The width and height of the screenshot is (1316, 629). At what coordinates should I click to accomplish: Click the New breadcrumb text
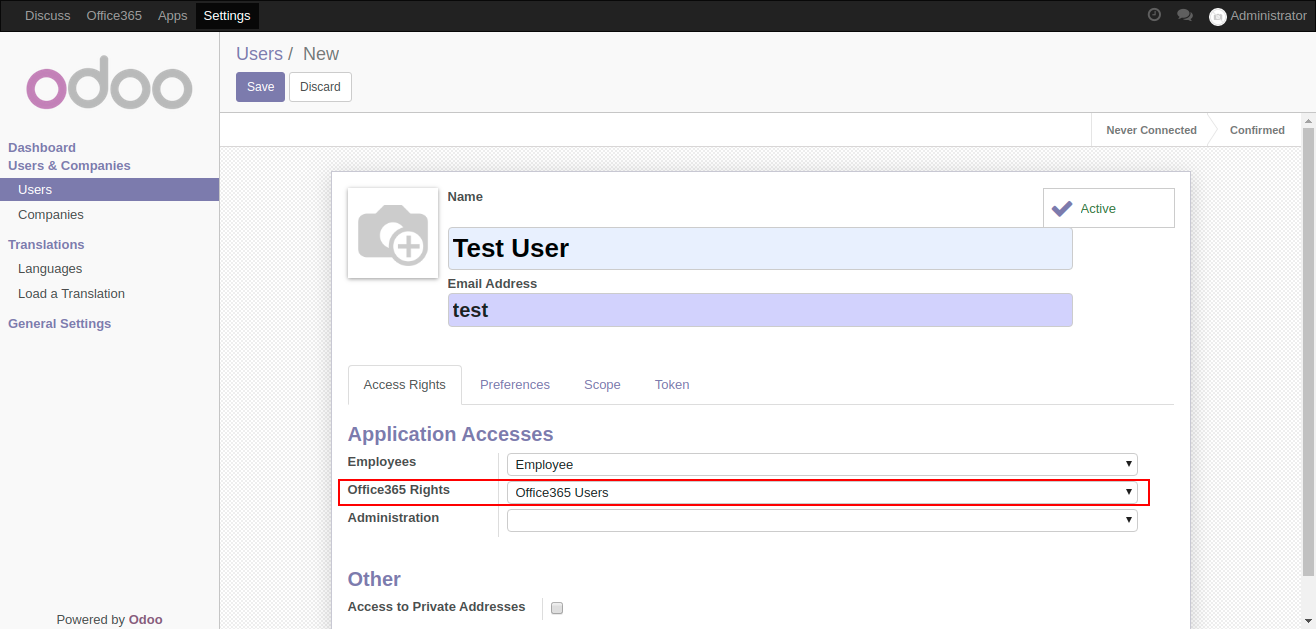pos(321,54)
